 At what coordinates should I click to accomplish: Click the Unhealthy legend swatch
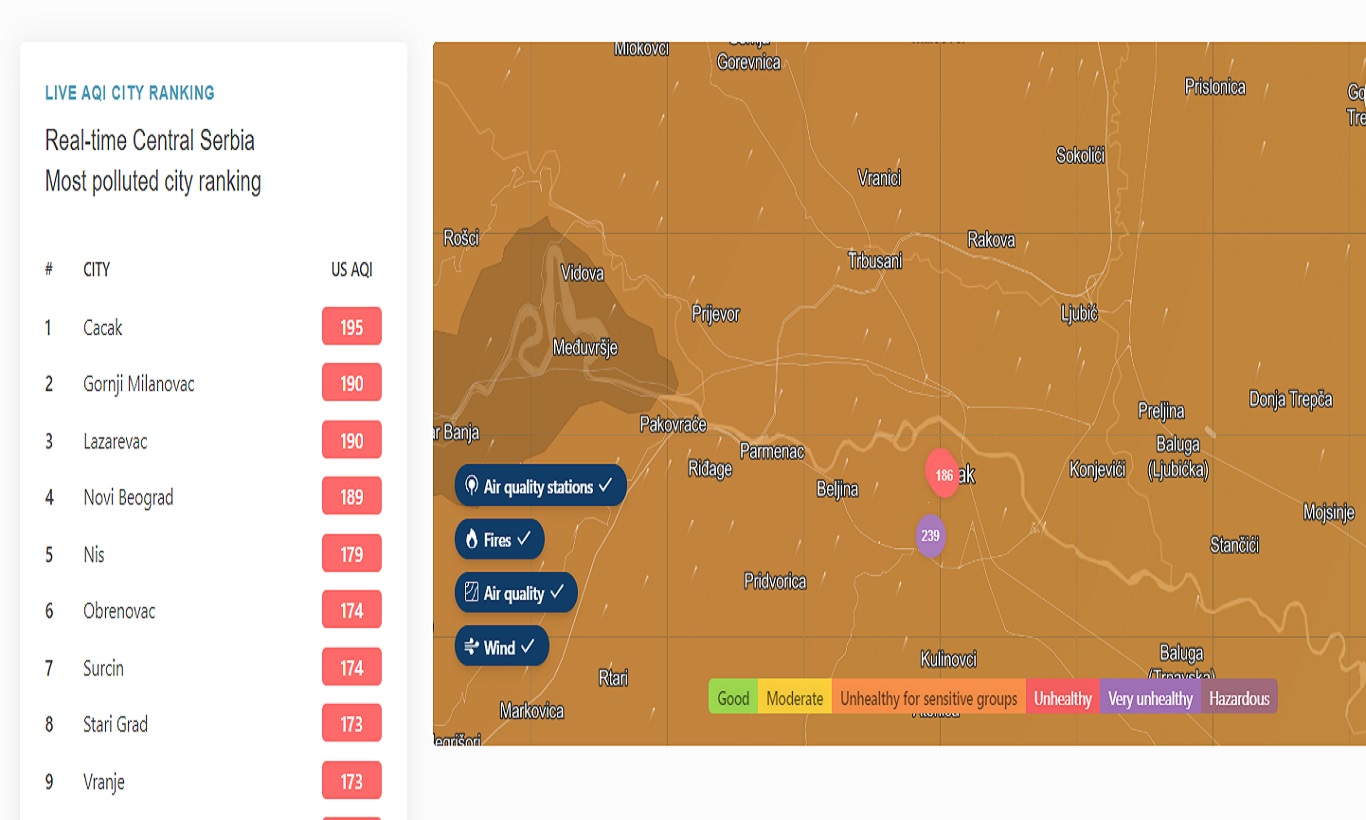[1063, 698]
